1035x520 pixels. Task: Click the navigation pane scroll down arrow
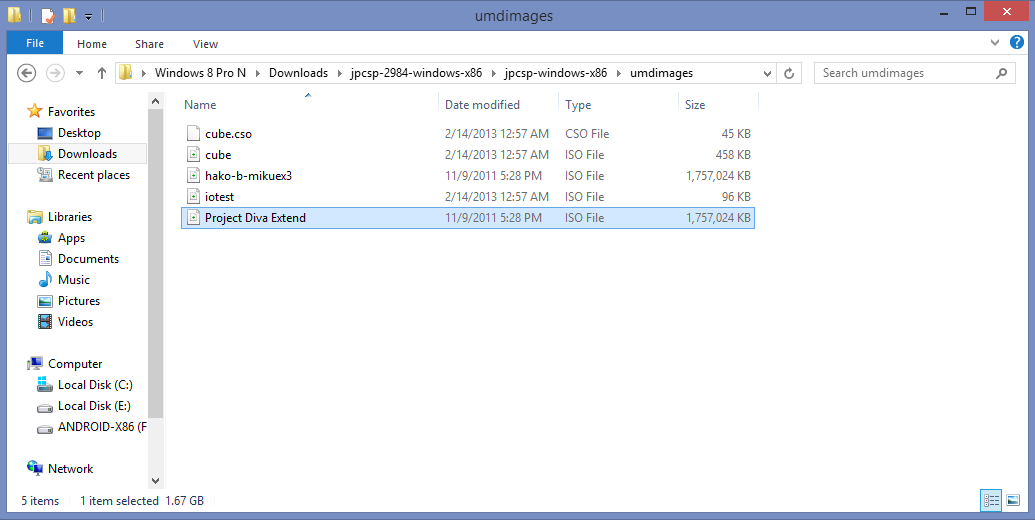click(155, 481)
